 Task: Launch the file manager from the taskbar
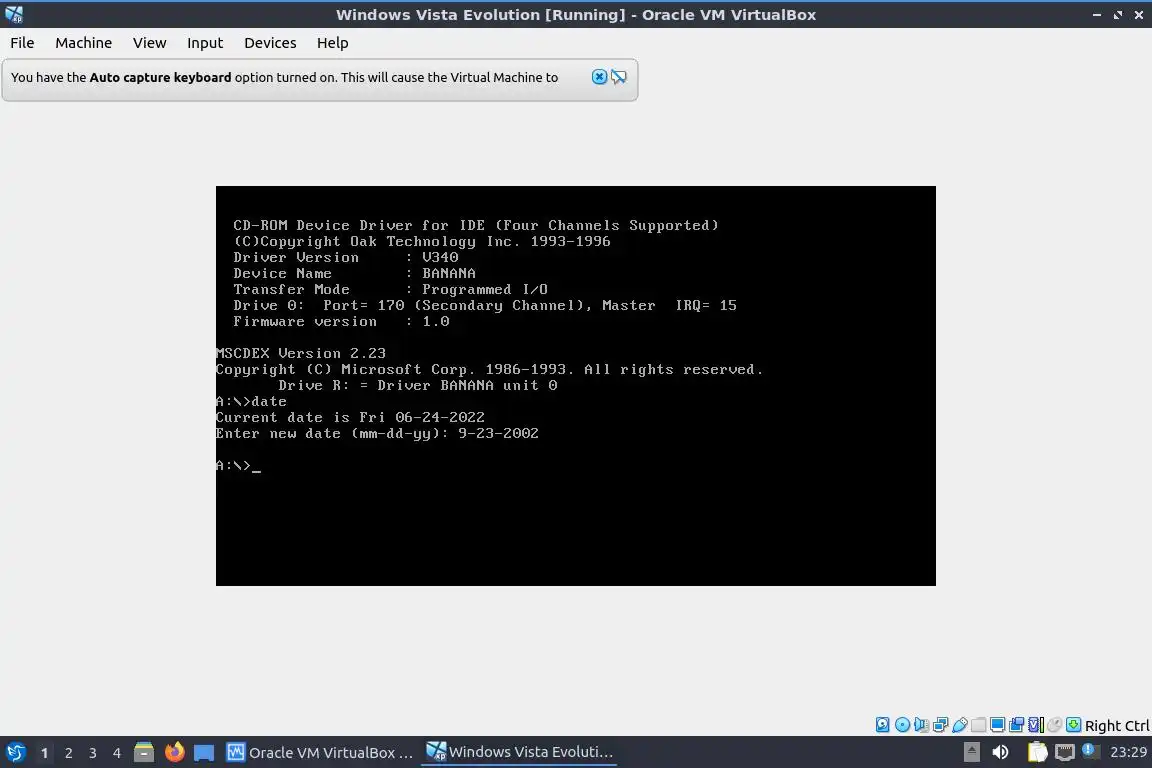click(x=144, y=753)
